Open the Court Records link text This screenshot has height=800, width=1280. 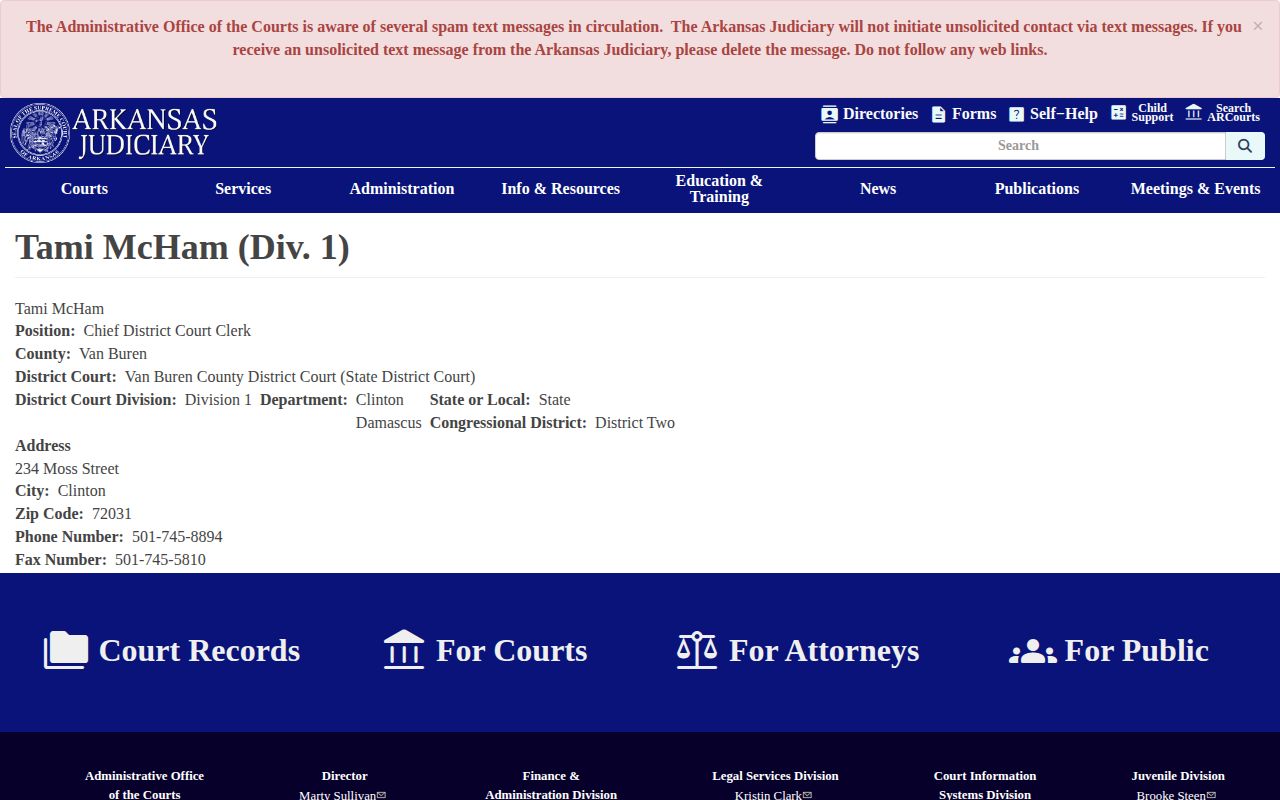point(199,651)
